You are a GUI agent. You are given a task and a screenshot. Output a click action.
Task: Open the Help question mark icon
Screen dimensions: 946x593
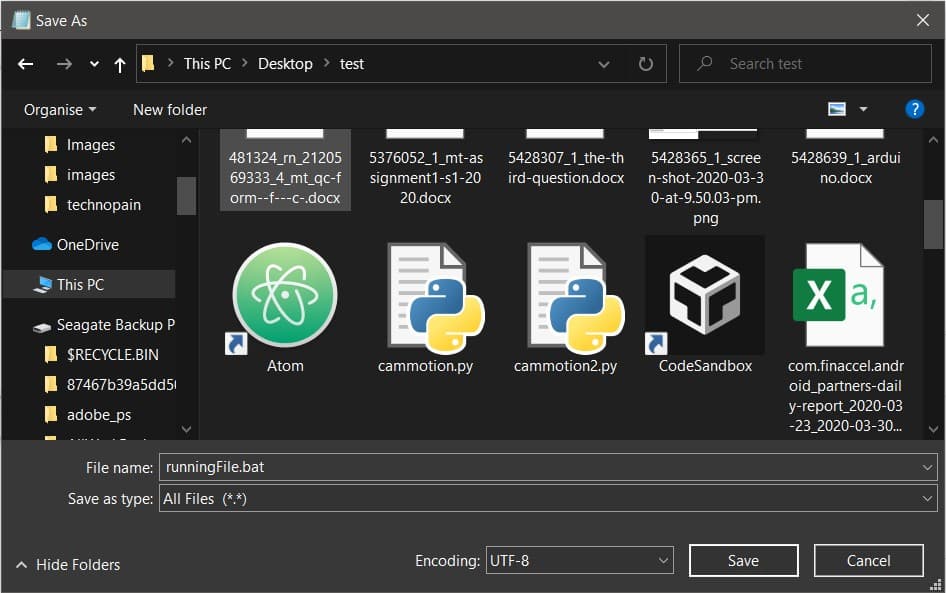[x=914, y=109]
